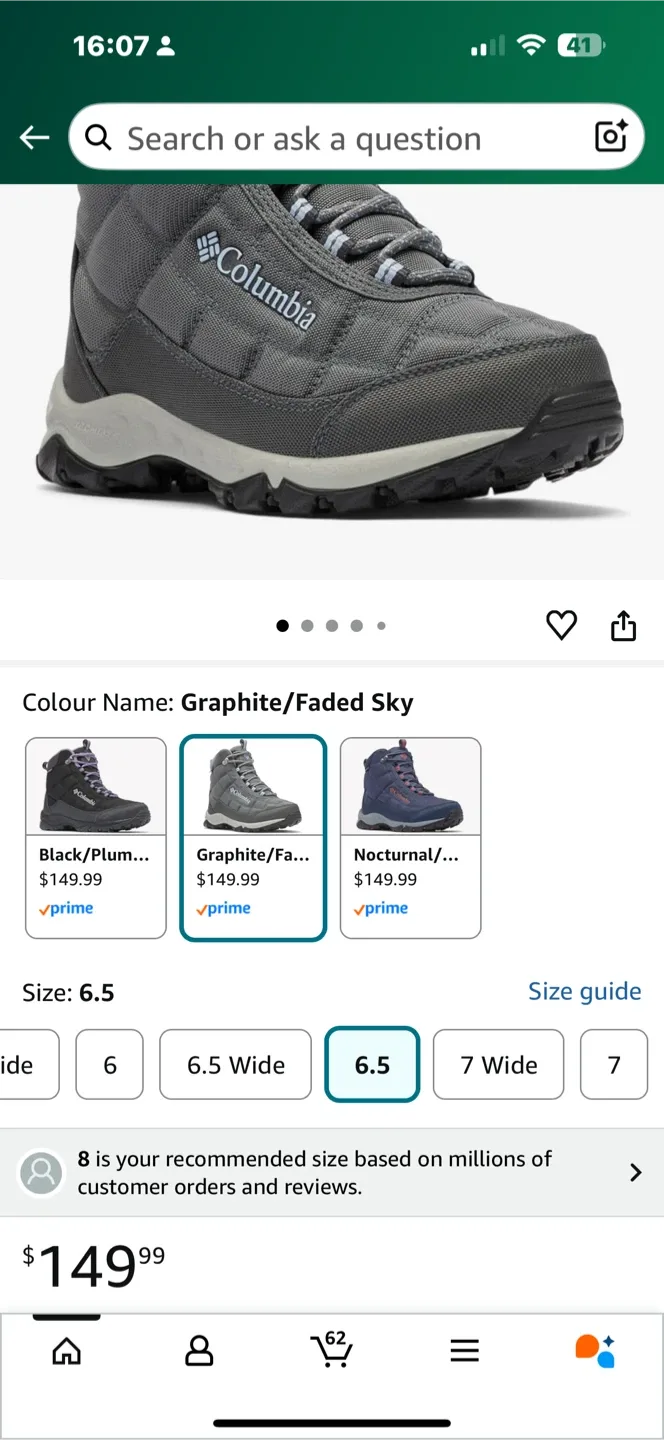Screen dimensions: 664x1440
Task: Select size 7 Wide option
Action: pyautogui.click(x=498, y=1065)
